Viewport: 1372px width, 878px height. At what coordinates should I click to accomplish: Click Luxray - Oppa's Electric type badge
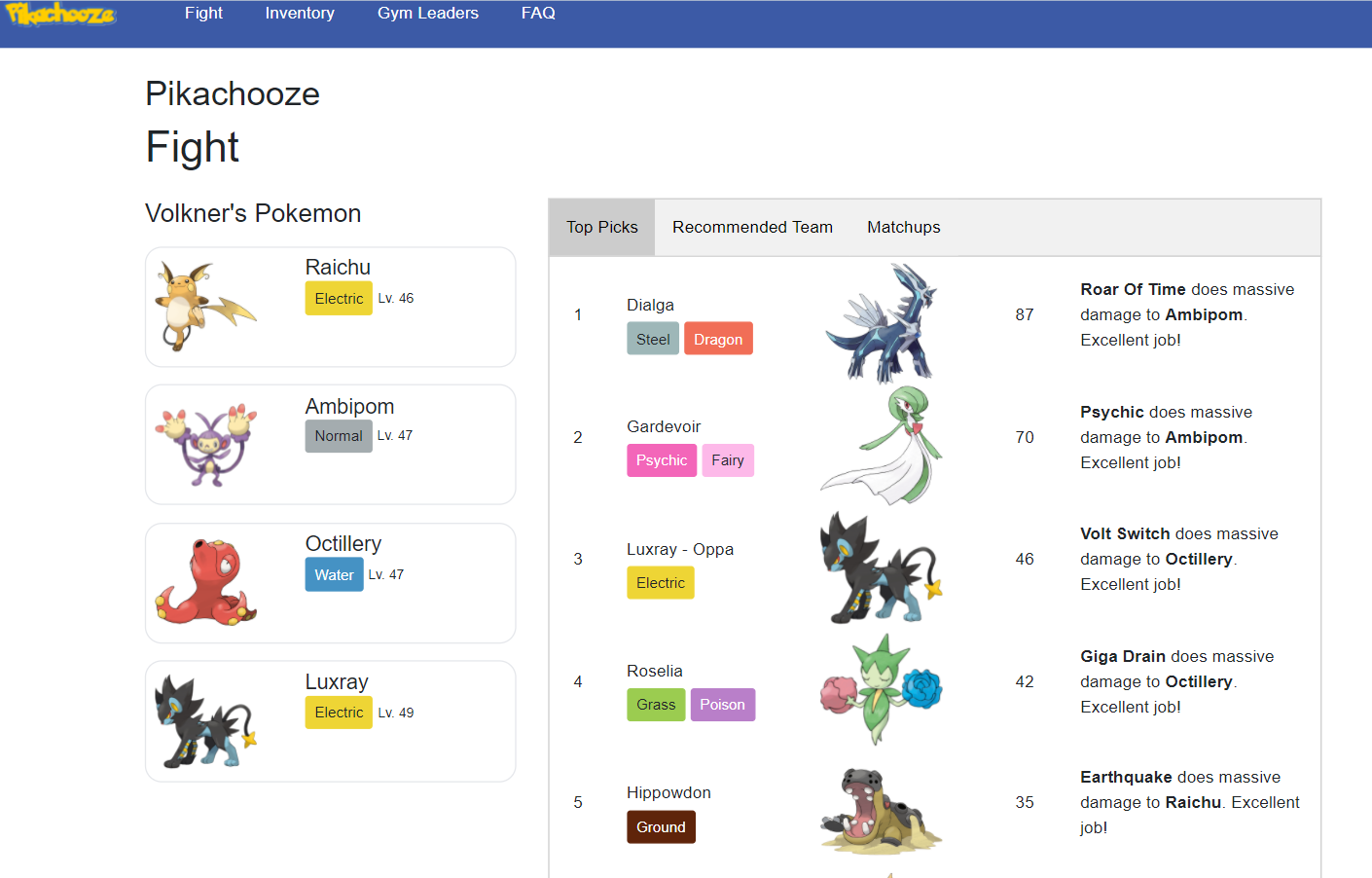(661, 583)
